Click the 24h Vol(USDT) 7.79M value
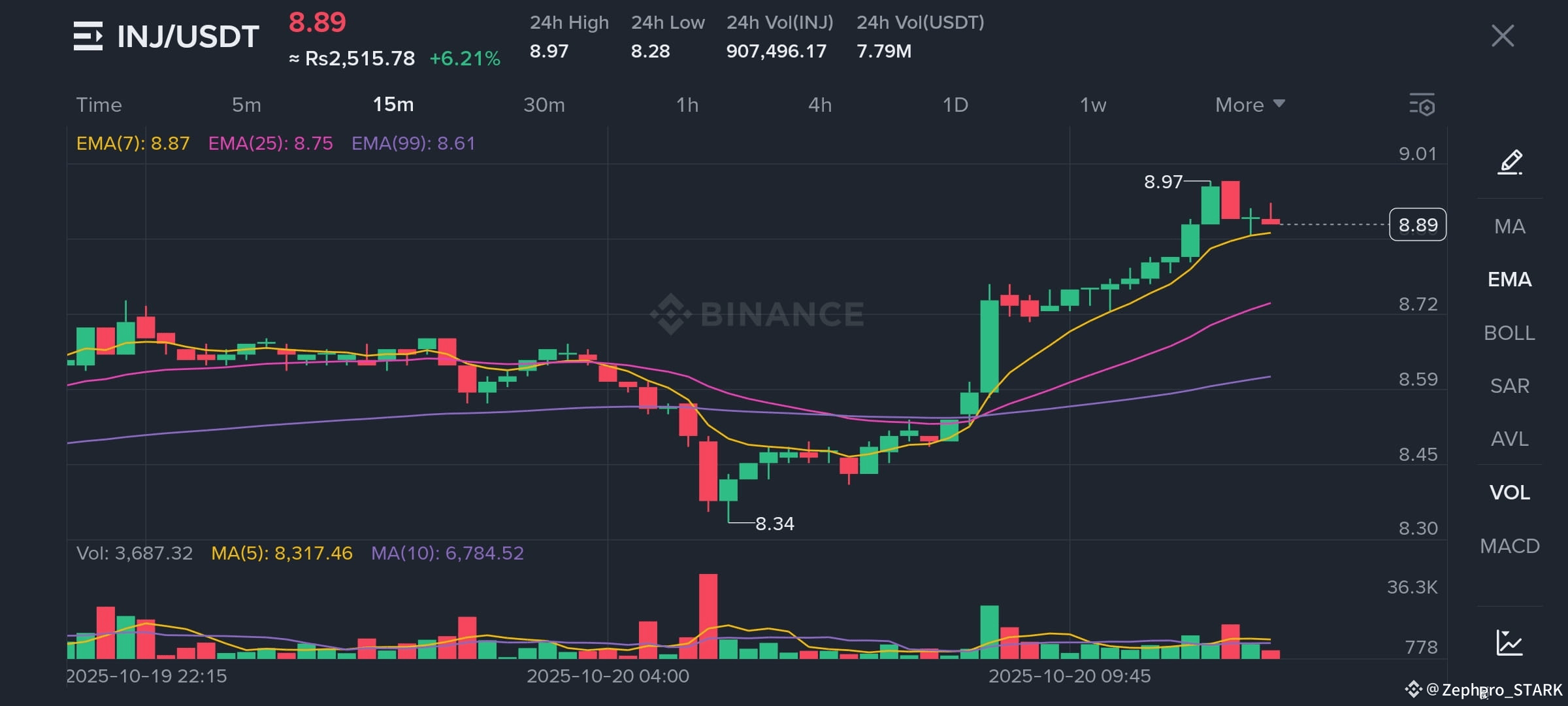This screenshot has width=1568, height=706. 884,51
